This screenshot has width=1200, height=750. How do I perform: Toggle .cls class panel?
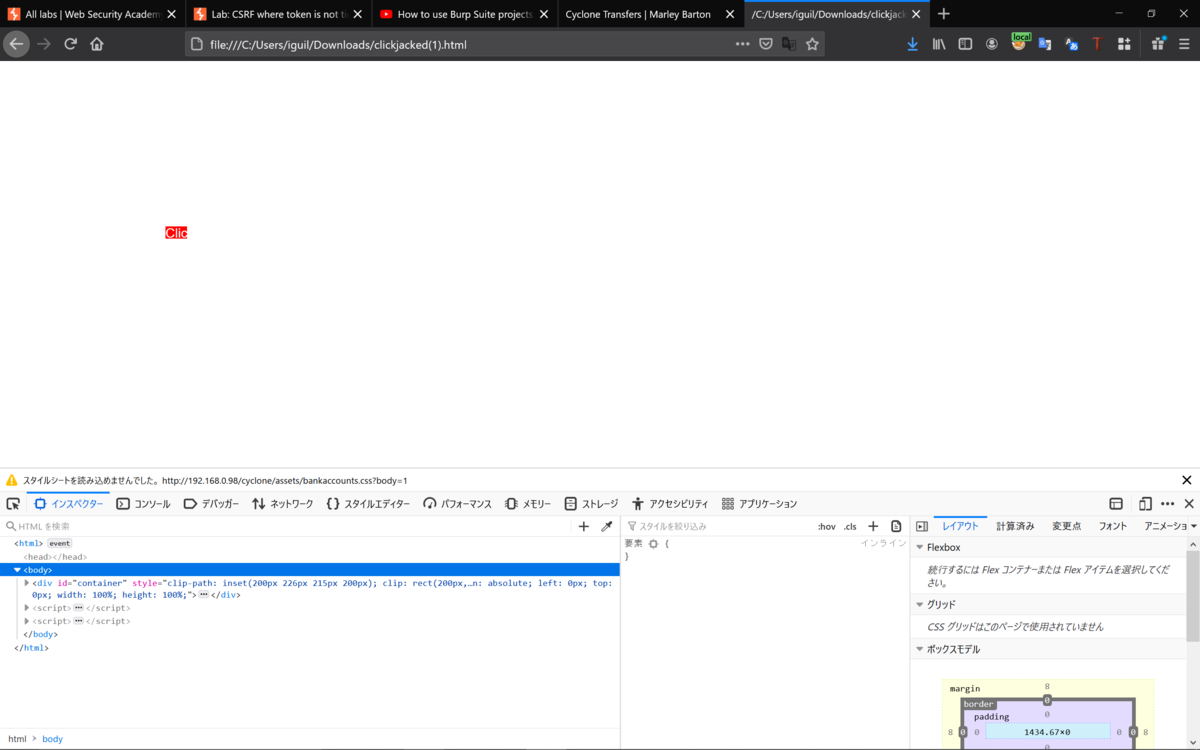coord(850,526)
